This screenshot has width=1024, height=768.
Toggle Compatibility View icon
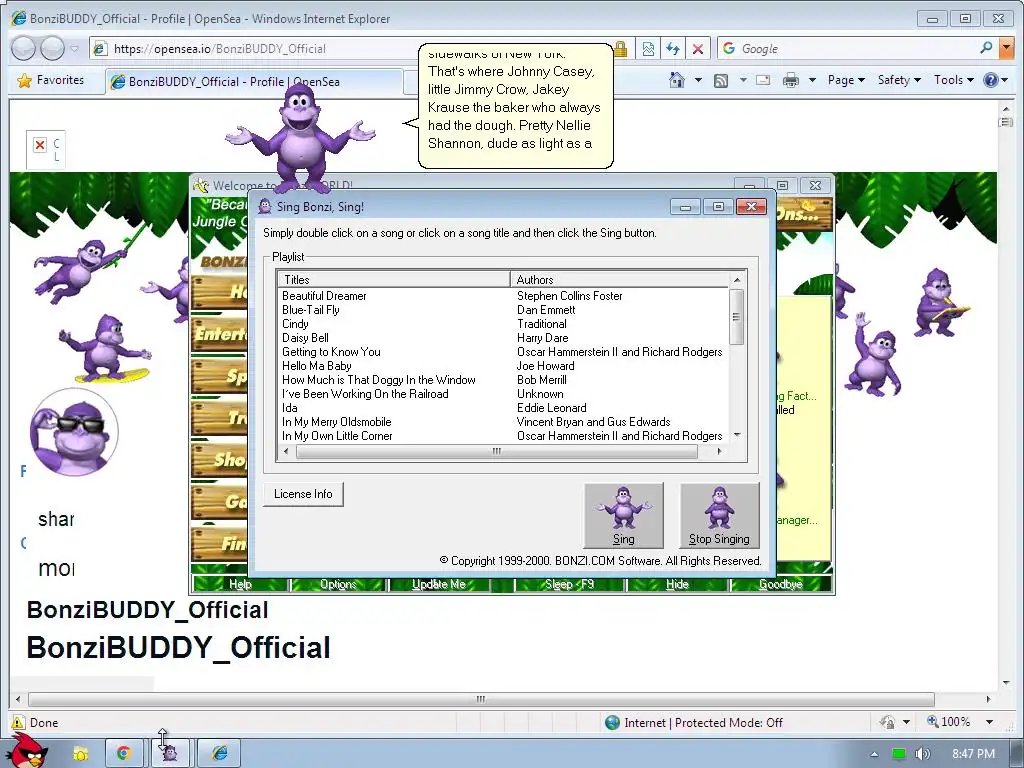(x=648, y=49)
